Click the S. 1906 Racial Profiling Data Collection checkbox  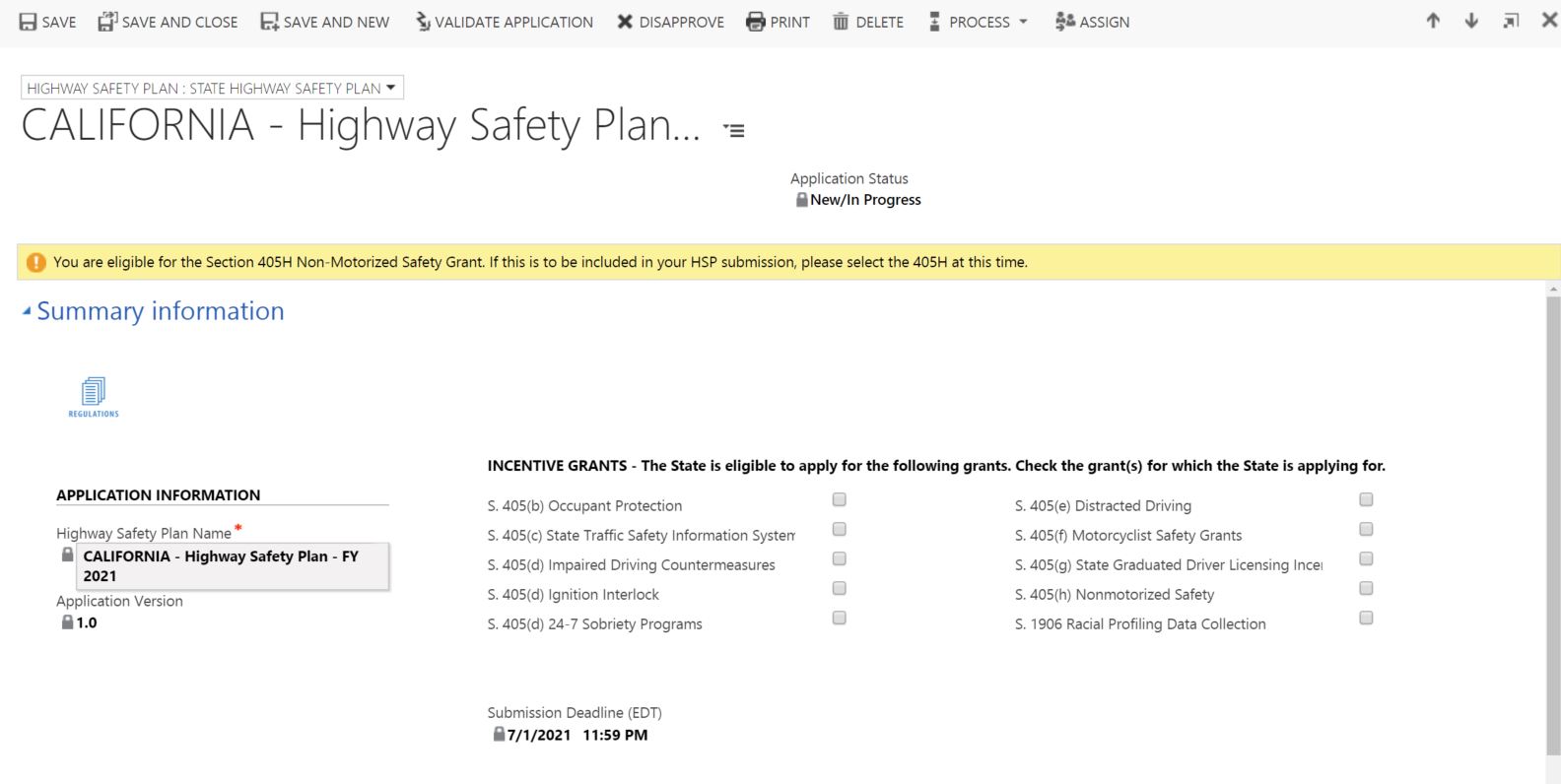tap(1366, 619)
